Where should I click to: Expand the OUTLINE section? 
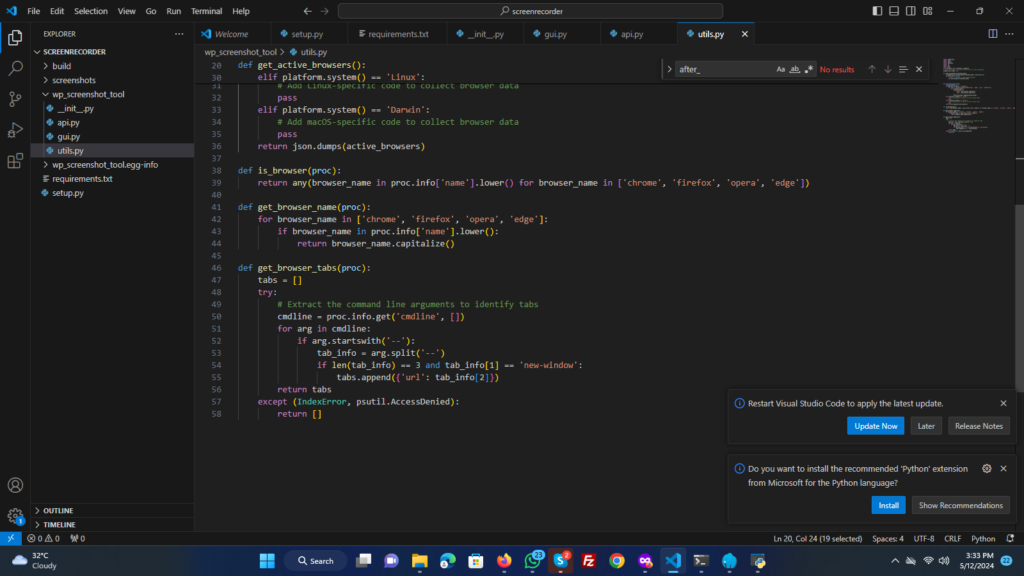coord(58,510)
